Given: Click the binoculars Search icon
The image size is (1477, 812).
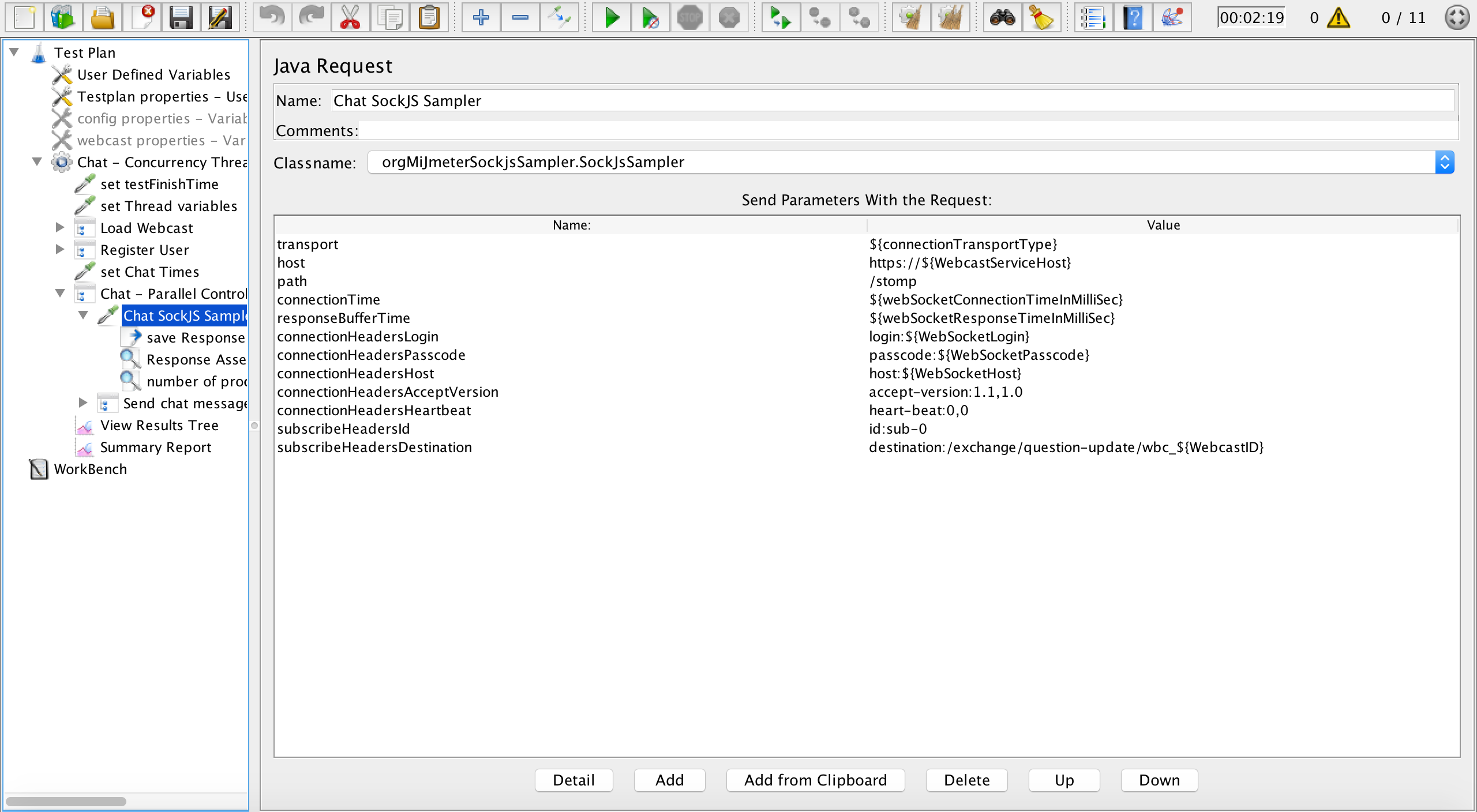Looking at the screenshot, I should 1003,18.
